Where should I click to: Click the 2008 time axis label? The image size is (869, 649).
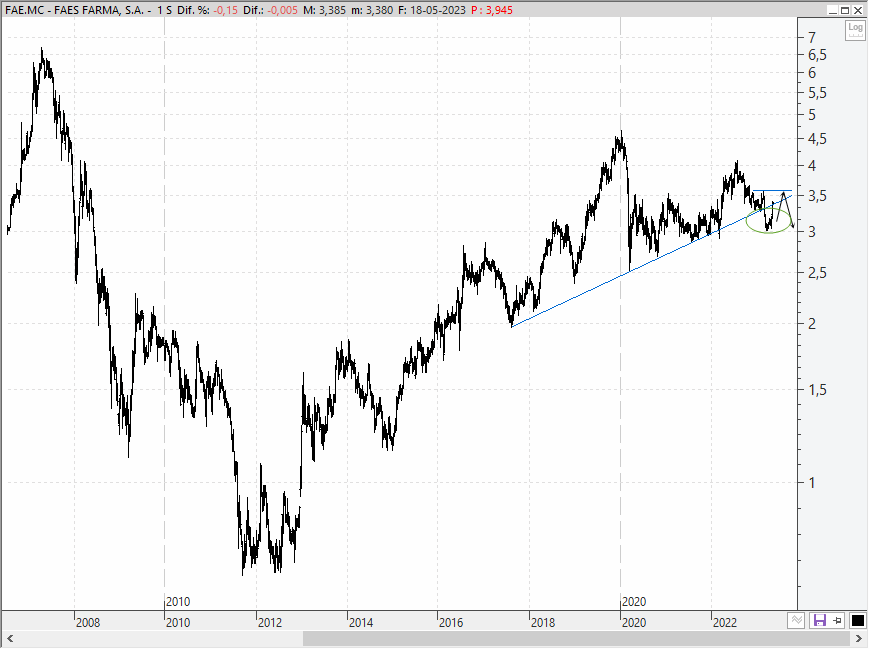click(88, 622)
